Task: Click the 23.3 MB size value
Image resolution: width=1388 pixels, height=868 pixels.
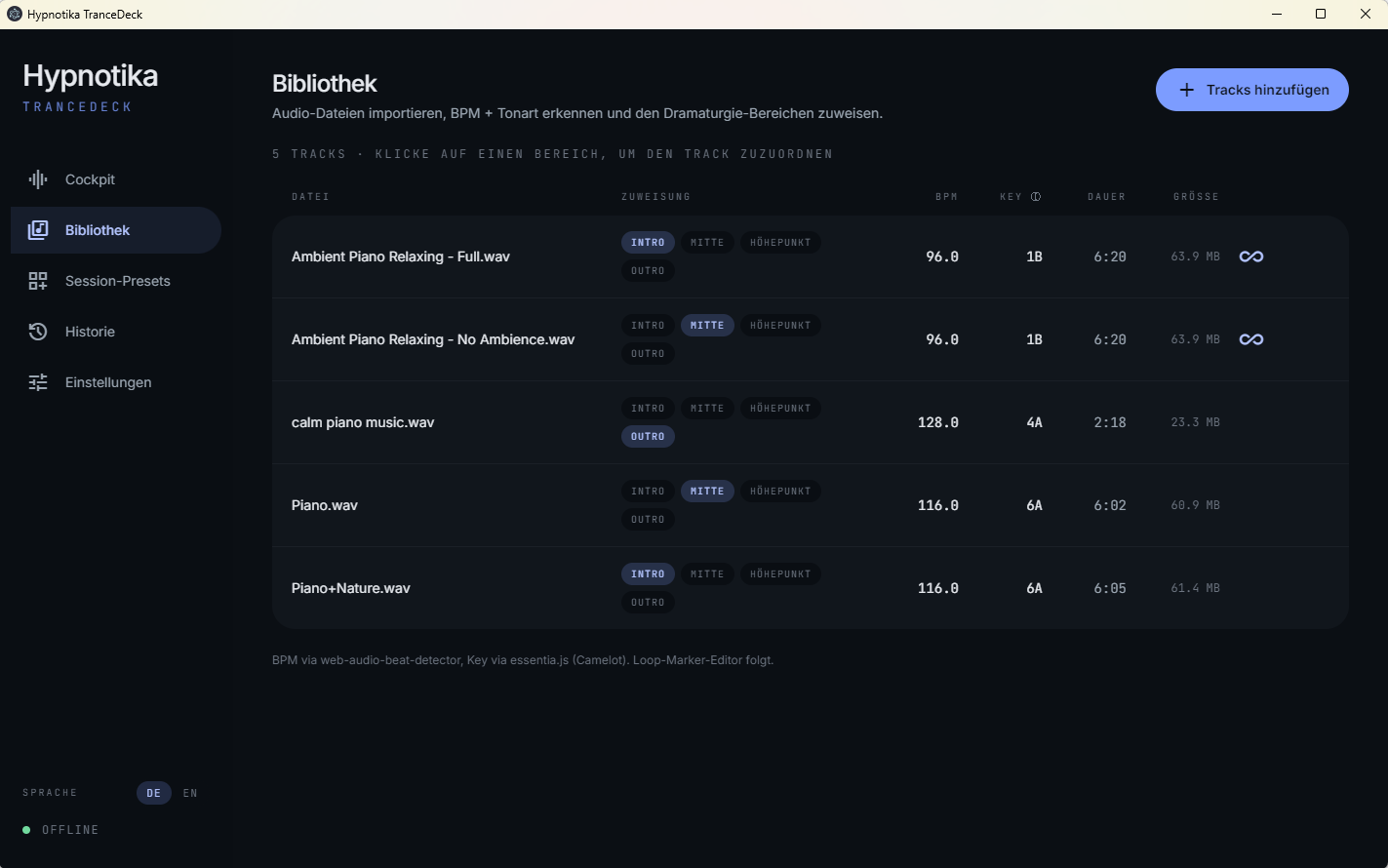Action: [1196, 422]
